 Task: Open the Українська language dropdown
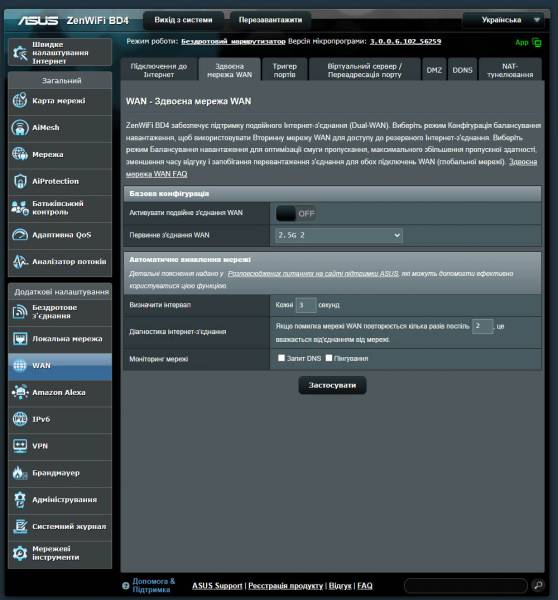(503, 20)
